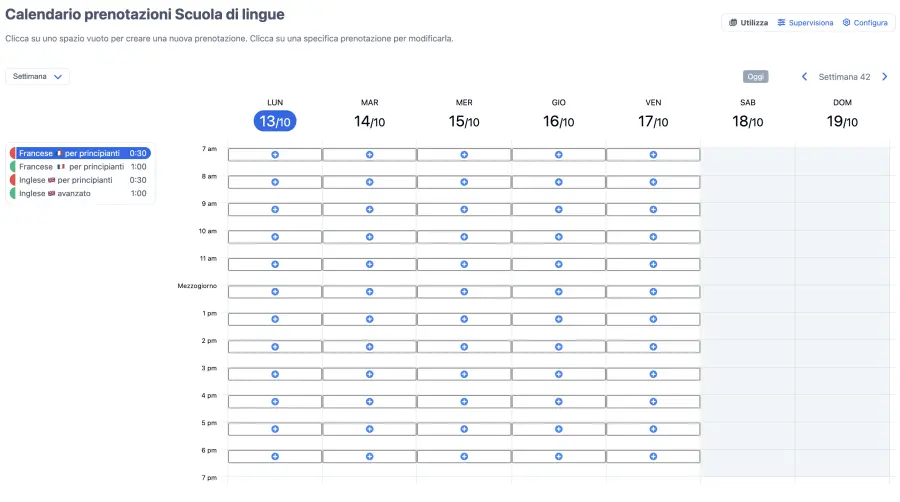Open the Settimana view dropdown
Screen dimensions: 900x502
[x=38, y=77]
